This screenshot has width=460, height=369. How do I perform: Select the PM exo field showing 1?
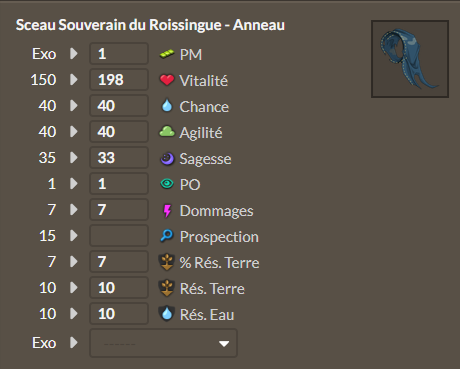click(x=119, y=54)
